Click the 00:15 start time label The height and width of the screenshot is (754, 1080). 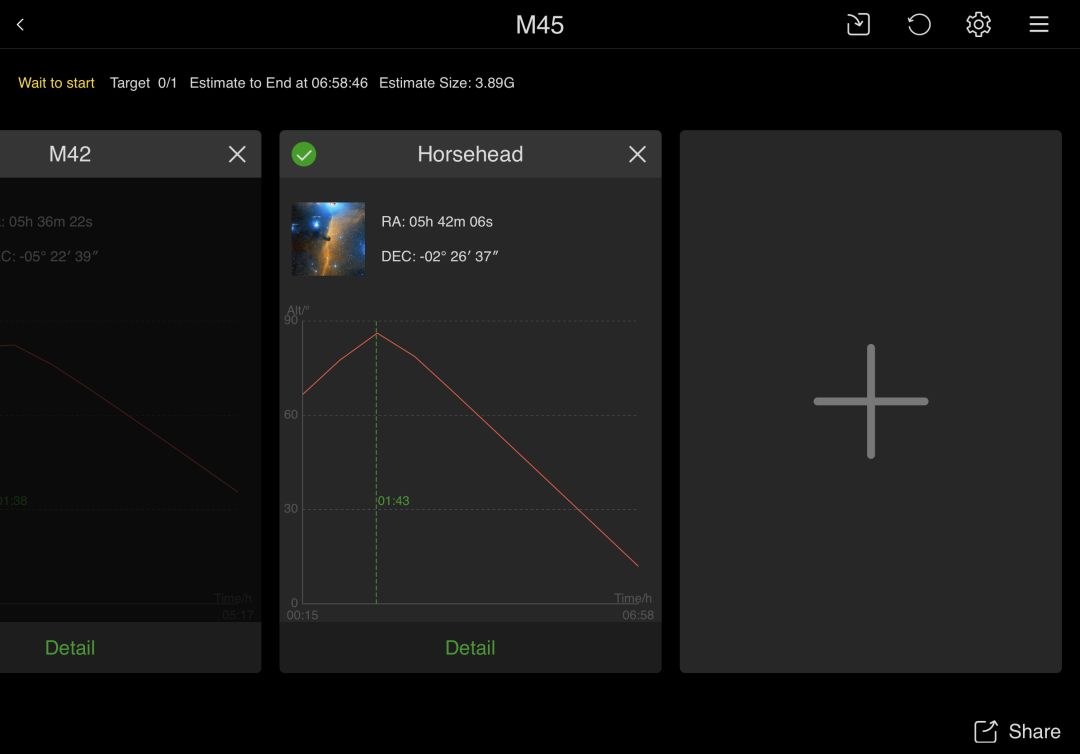[302, 615]
